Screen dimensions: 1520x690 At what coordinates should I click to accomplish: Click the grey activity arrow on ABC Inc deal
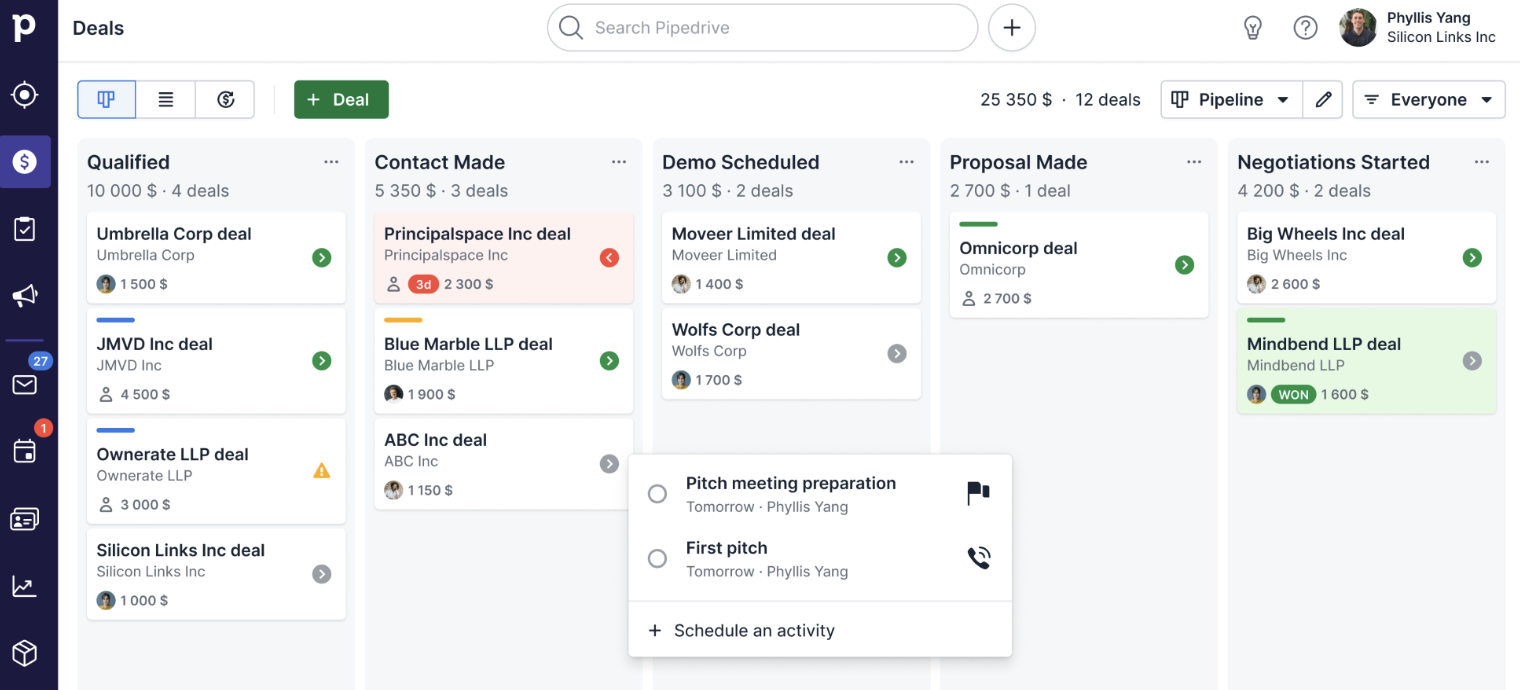[609, 464]
